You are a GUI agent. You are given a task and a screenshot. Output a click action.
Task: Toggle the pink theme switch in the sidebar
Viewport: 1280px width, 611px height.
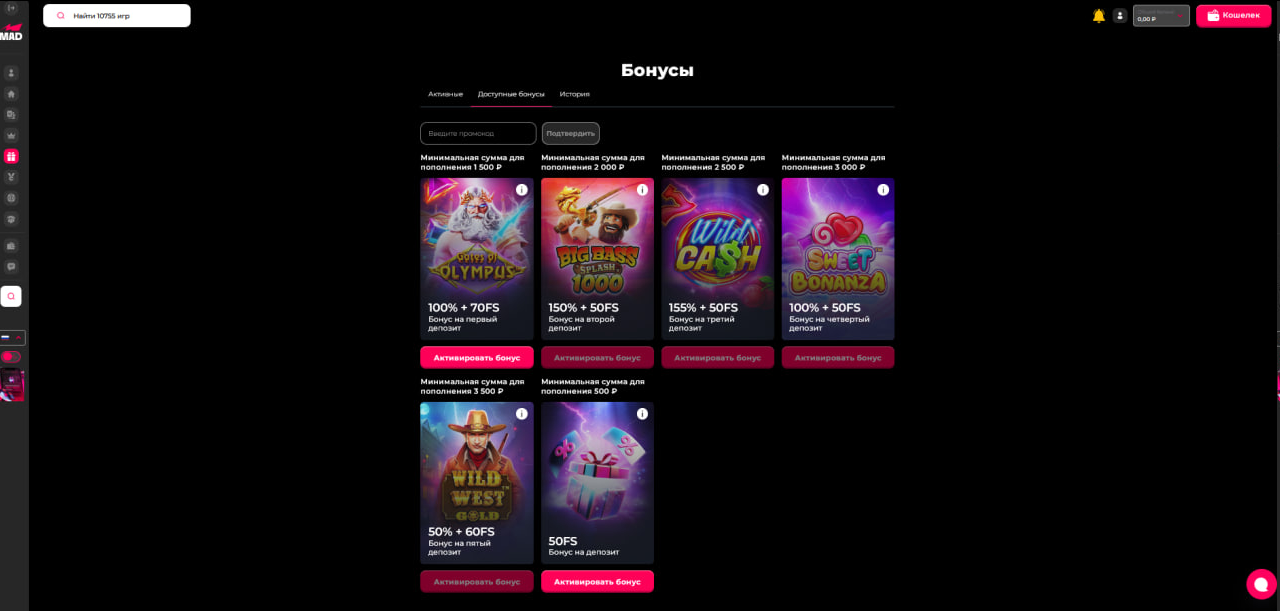[x=11, y=357]
